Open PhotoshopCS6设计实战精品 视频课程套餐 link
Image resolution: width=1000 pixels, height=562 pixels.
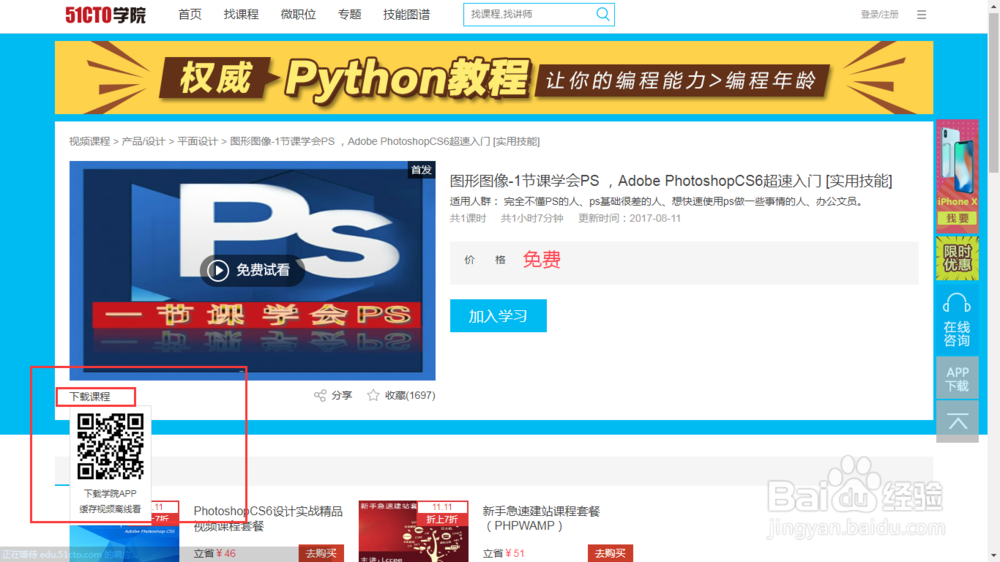[x=268, y=519]
